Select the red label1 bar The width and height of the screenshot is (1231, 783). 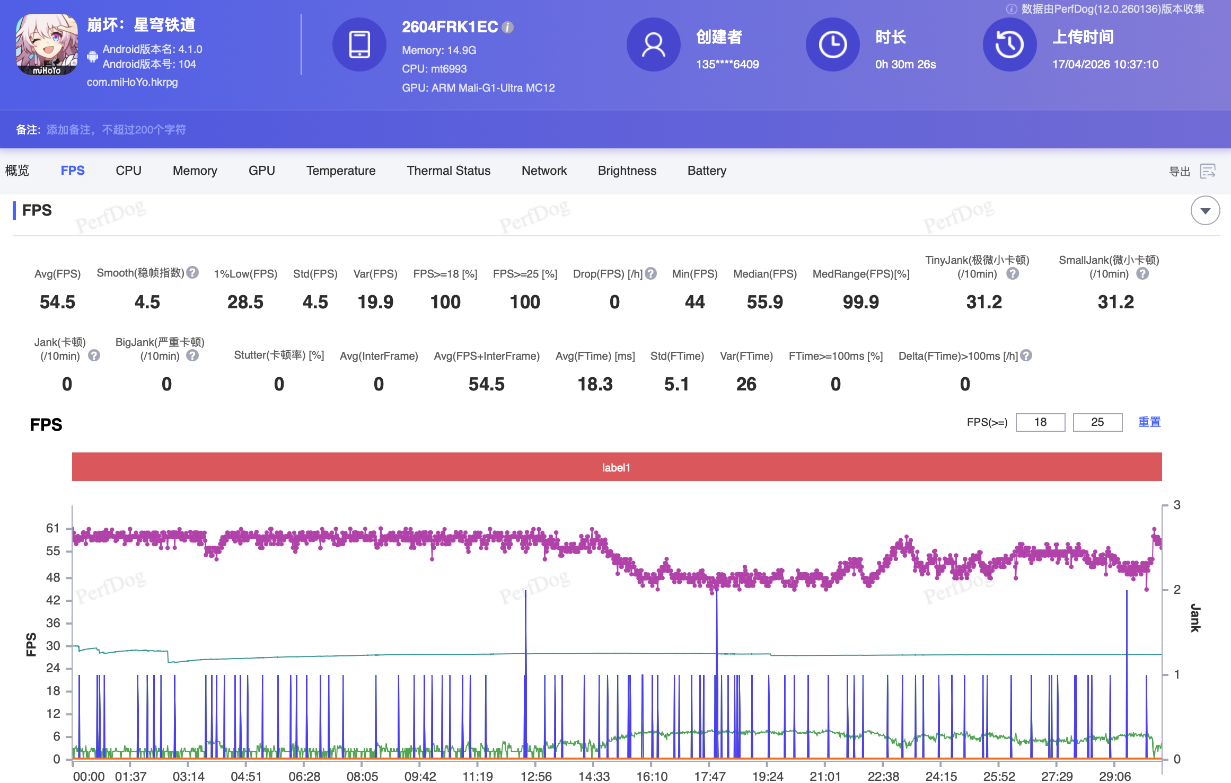point(616,467)
